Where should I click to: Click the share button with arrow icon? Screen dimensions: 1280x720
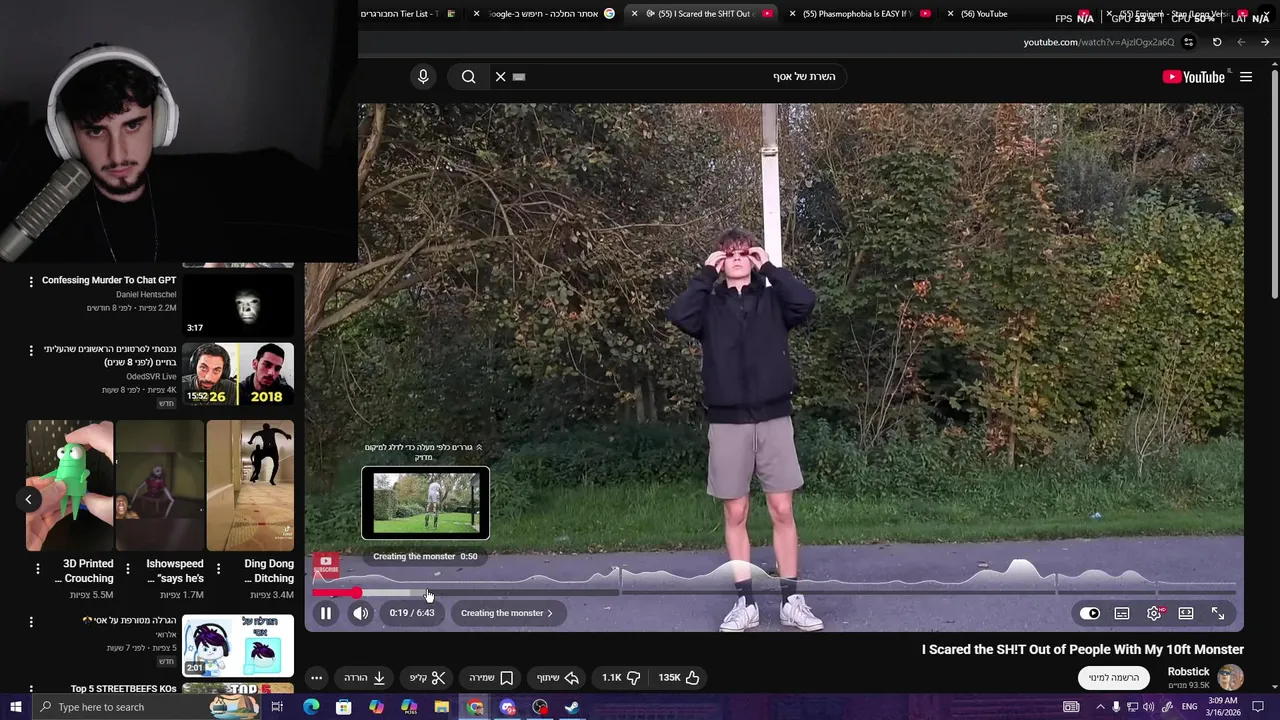click(558, 678)
